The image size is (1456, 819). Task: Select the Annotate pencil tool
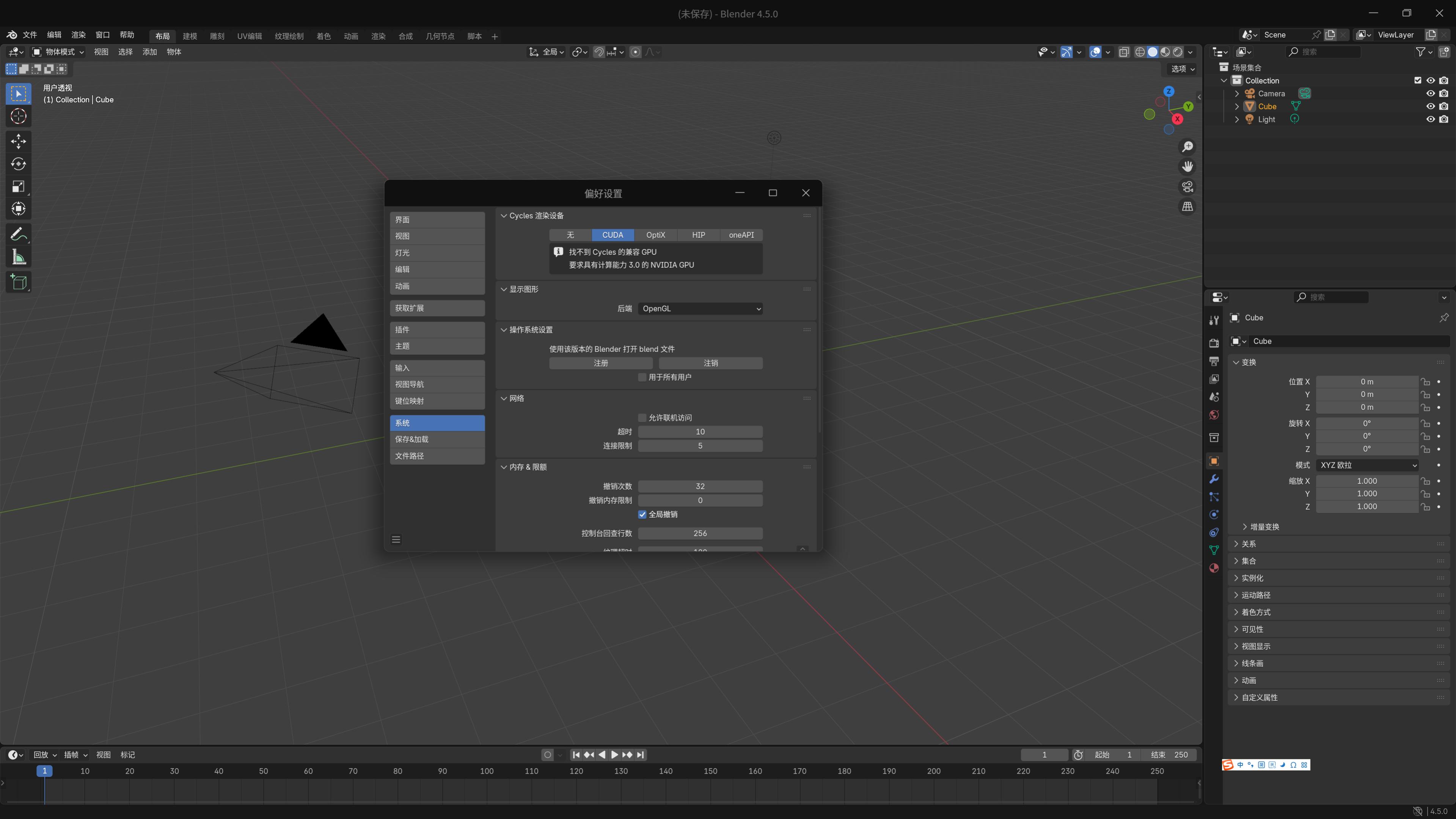coord(18,234)
